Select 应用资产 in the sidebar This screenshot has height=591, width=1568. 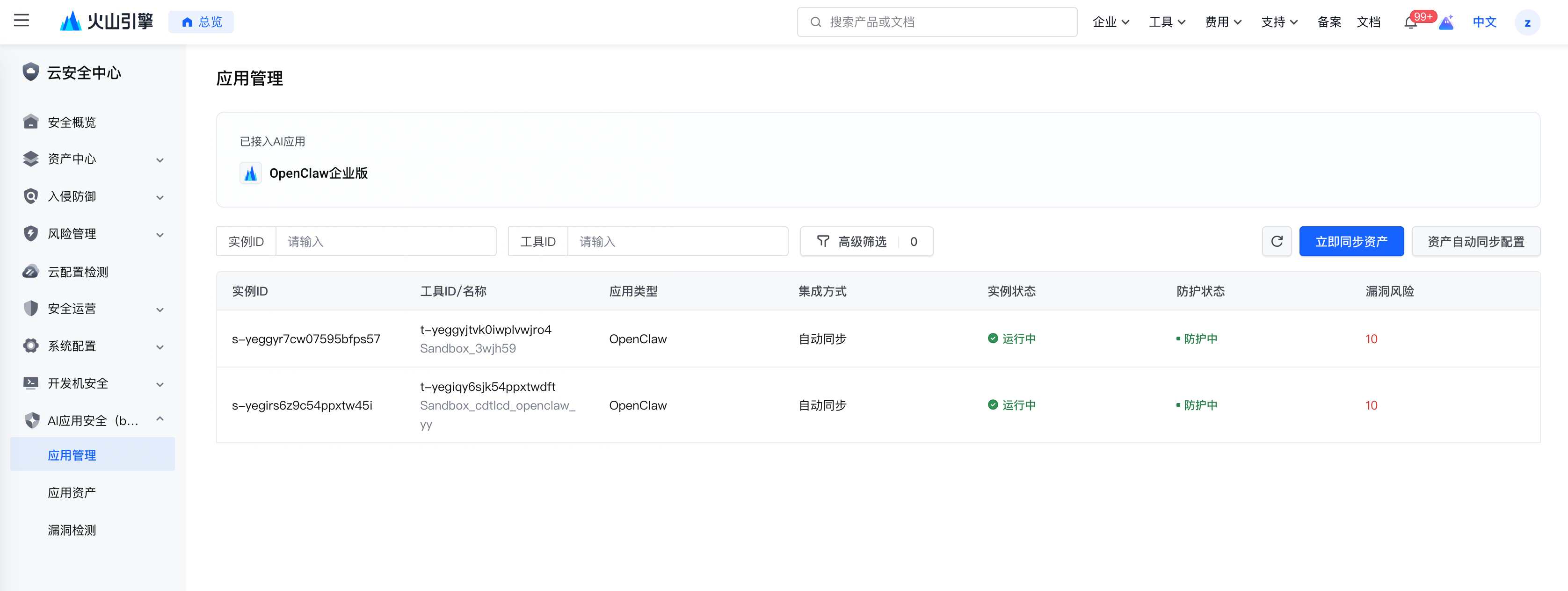(72, 492)
